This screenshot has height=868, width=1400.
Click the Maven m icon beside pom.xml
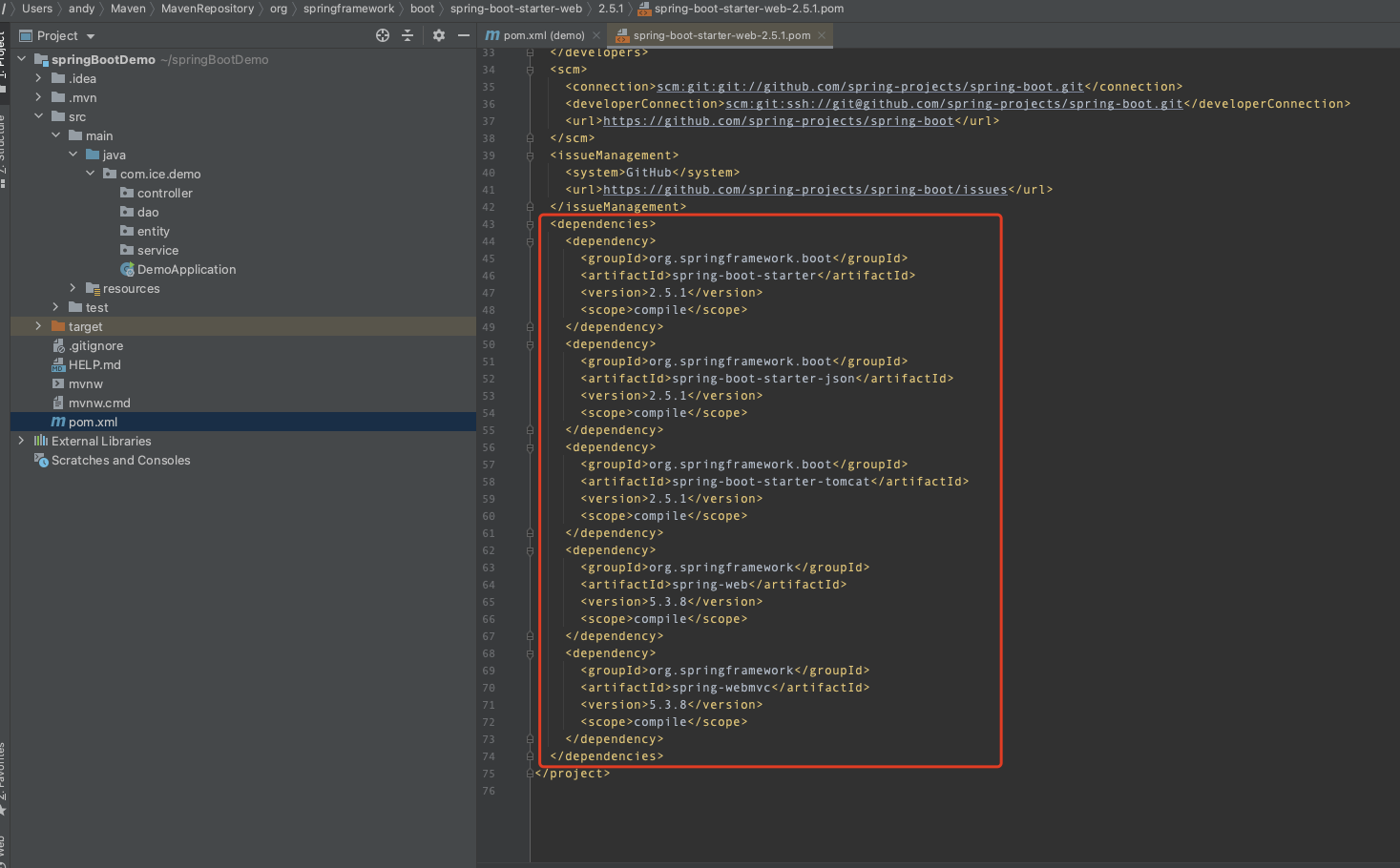58,422
